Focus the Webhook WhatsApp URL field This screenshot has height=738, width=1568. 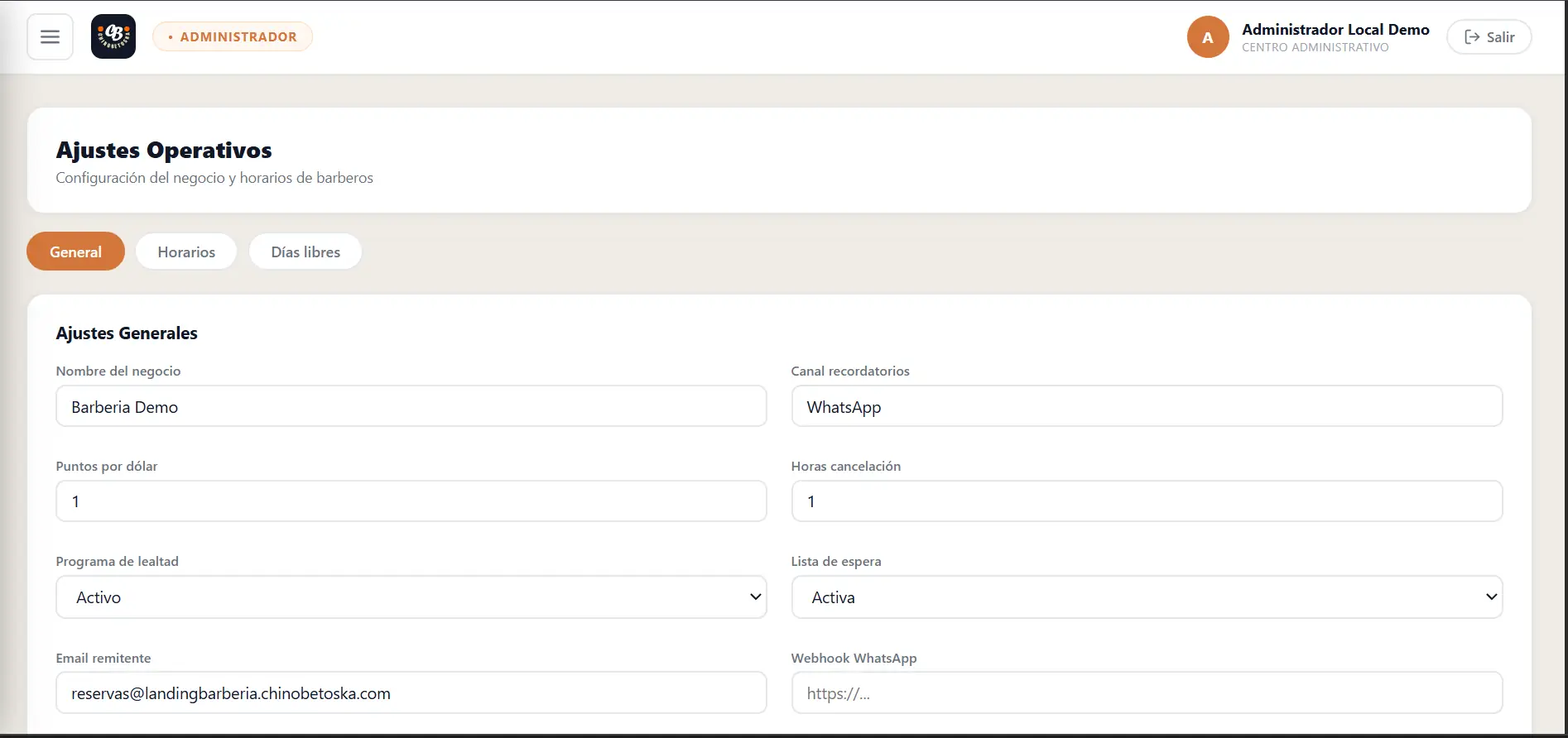[x=1147, y=692]
